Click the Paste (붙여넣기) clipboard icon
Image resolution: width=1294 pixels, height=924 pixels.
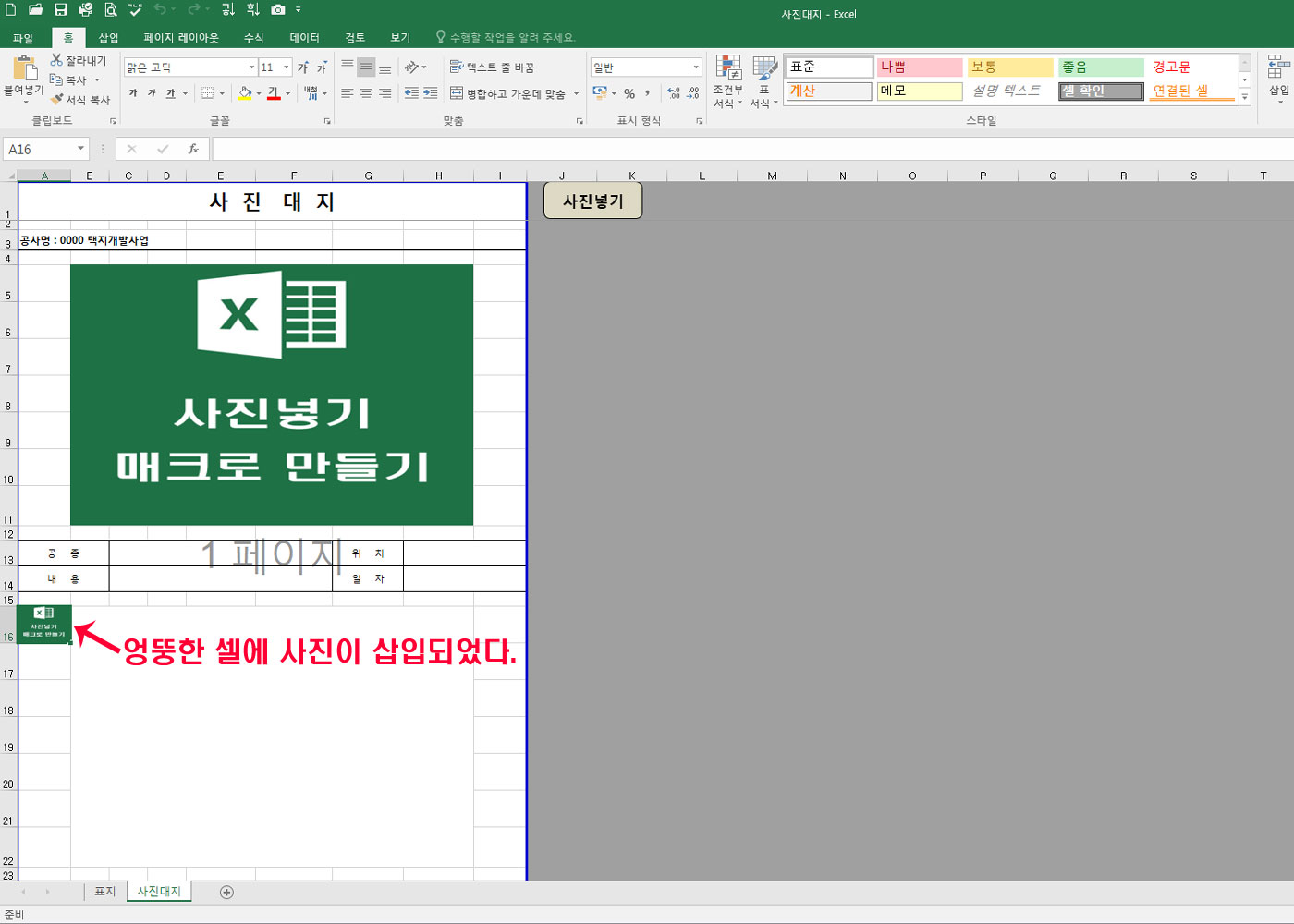point(24,68)
